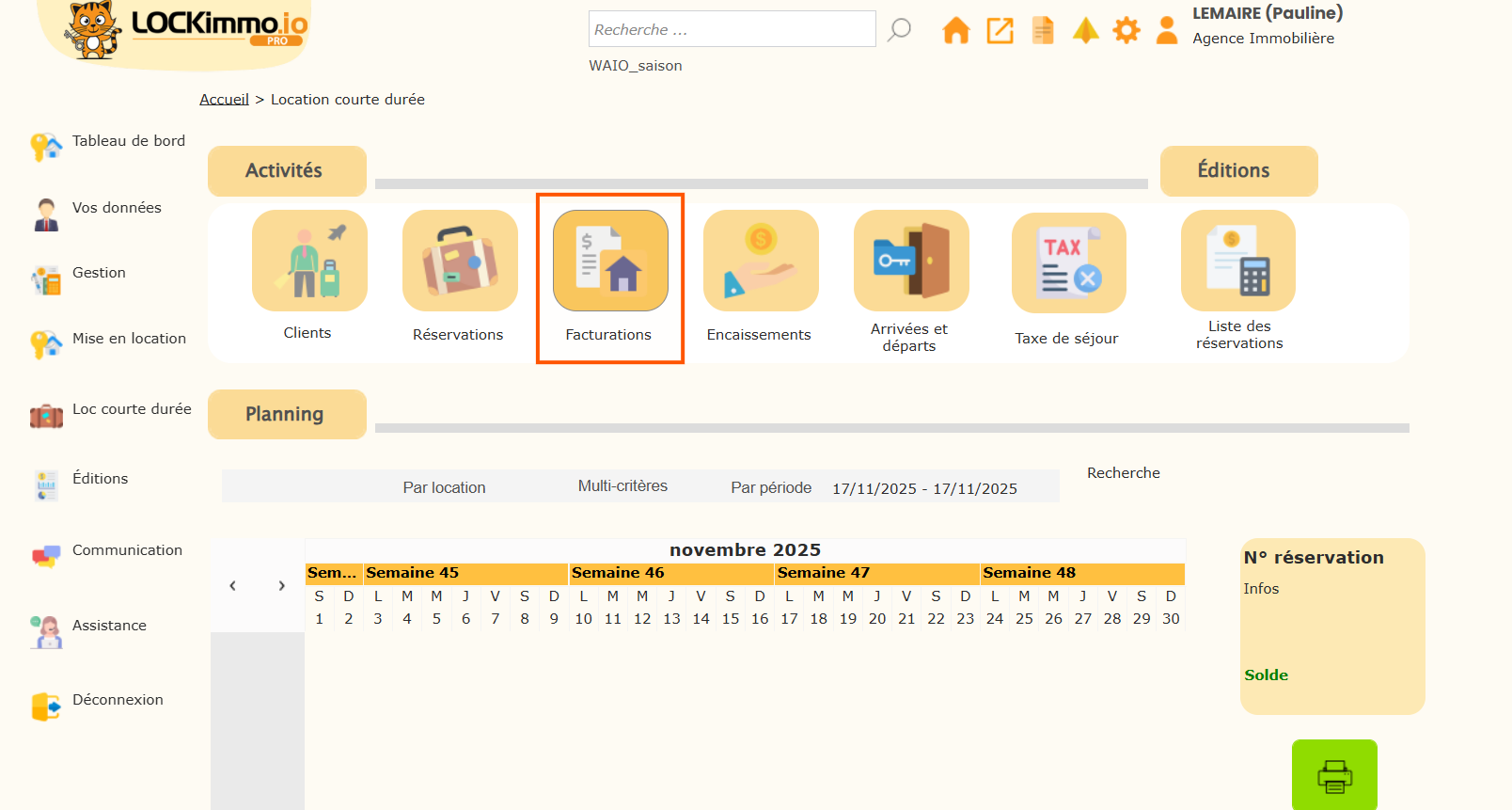Open Liste des réservations icon

coord(1237,261)
